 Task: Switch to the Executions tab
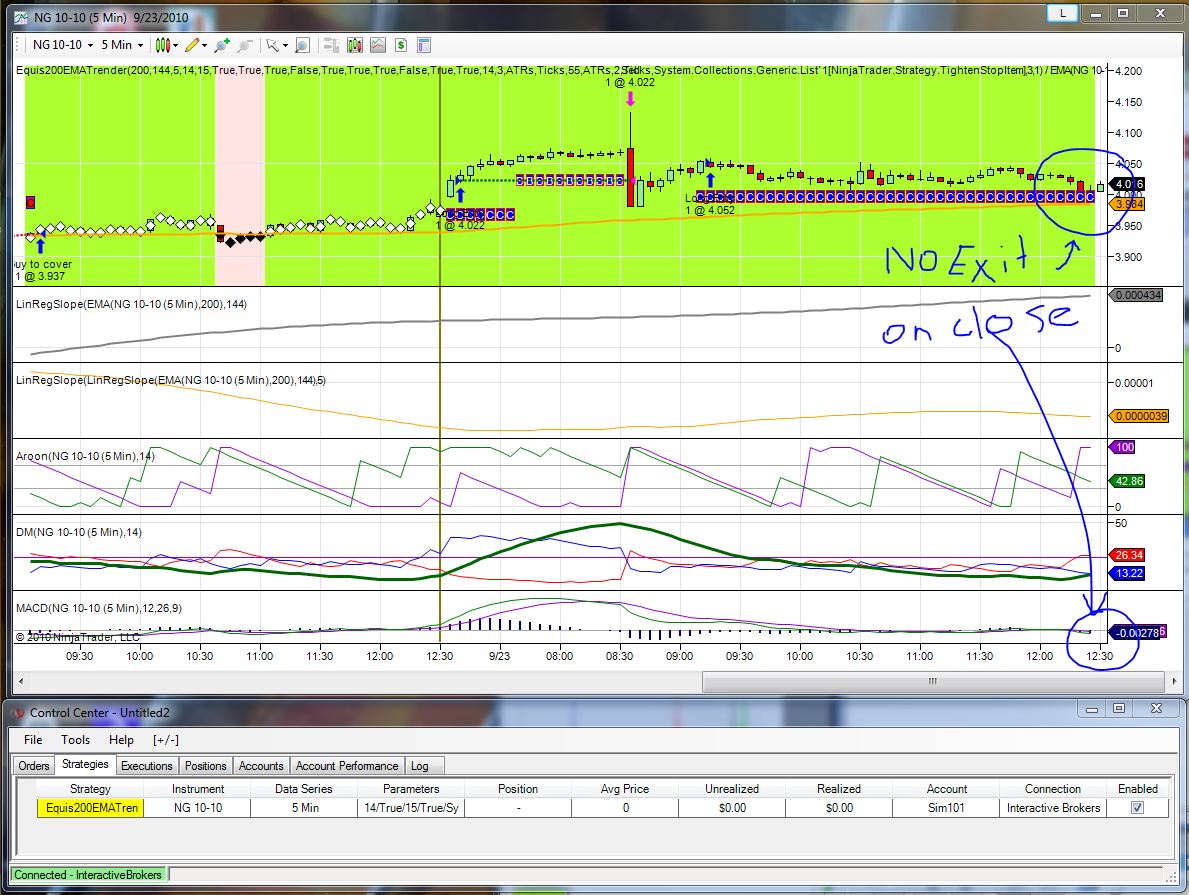tap(146, 766)
